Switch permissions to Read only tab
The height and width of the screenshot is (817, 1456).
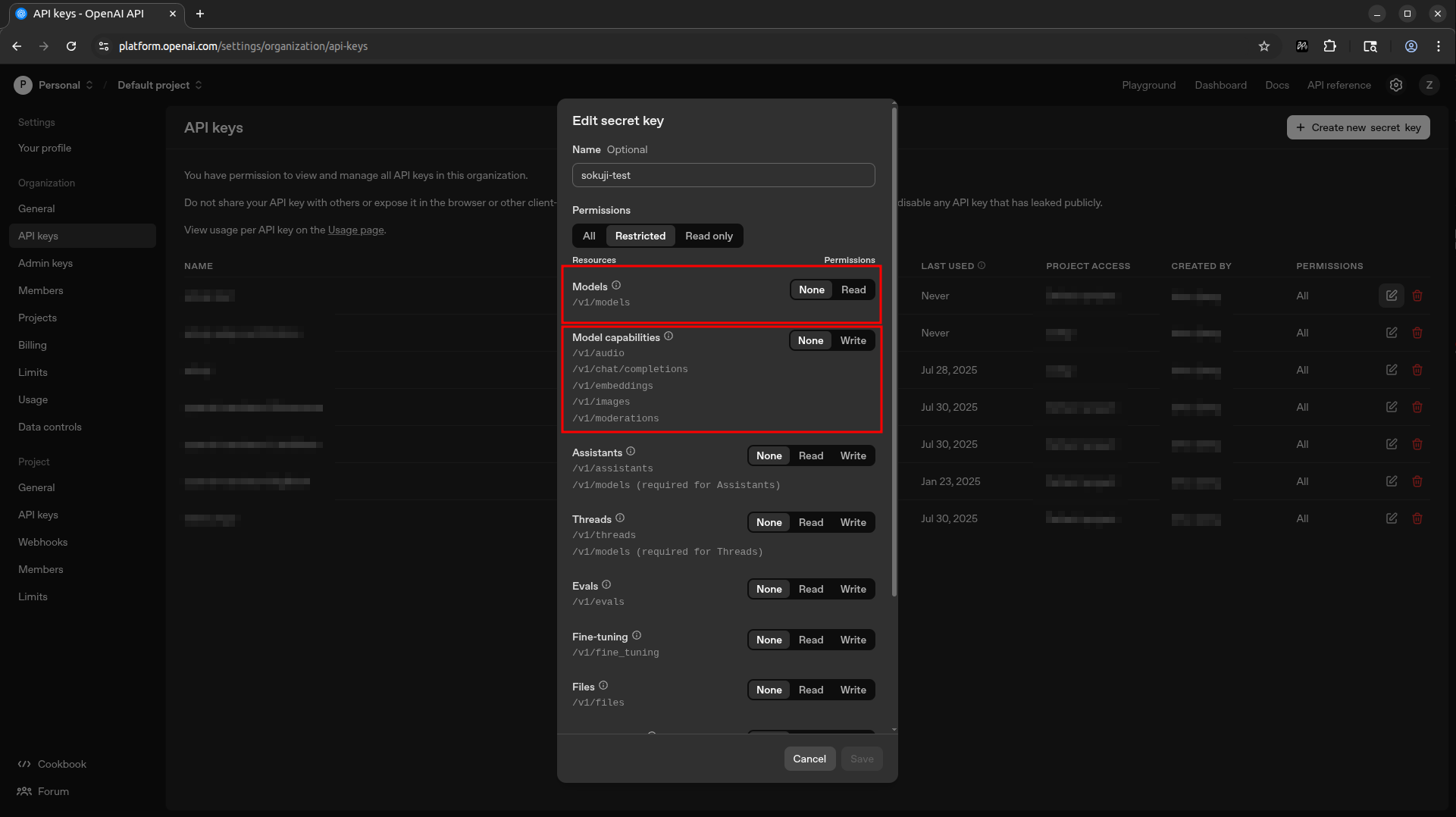pyautogui.click(x=709, y=236)
